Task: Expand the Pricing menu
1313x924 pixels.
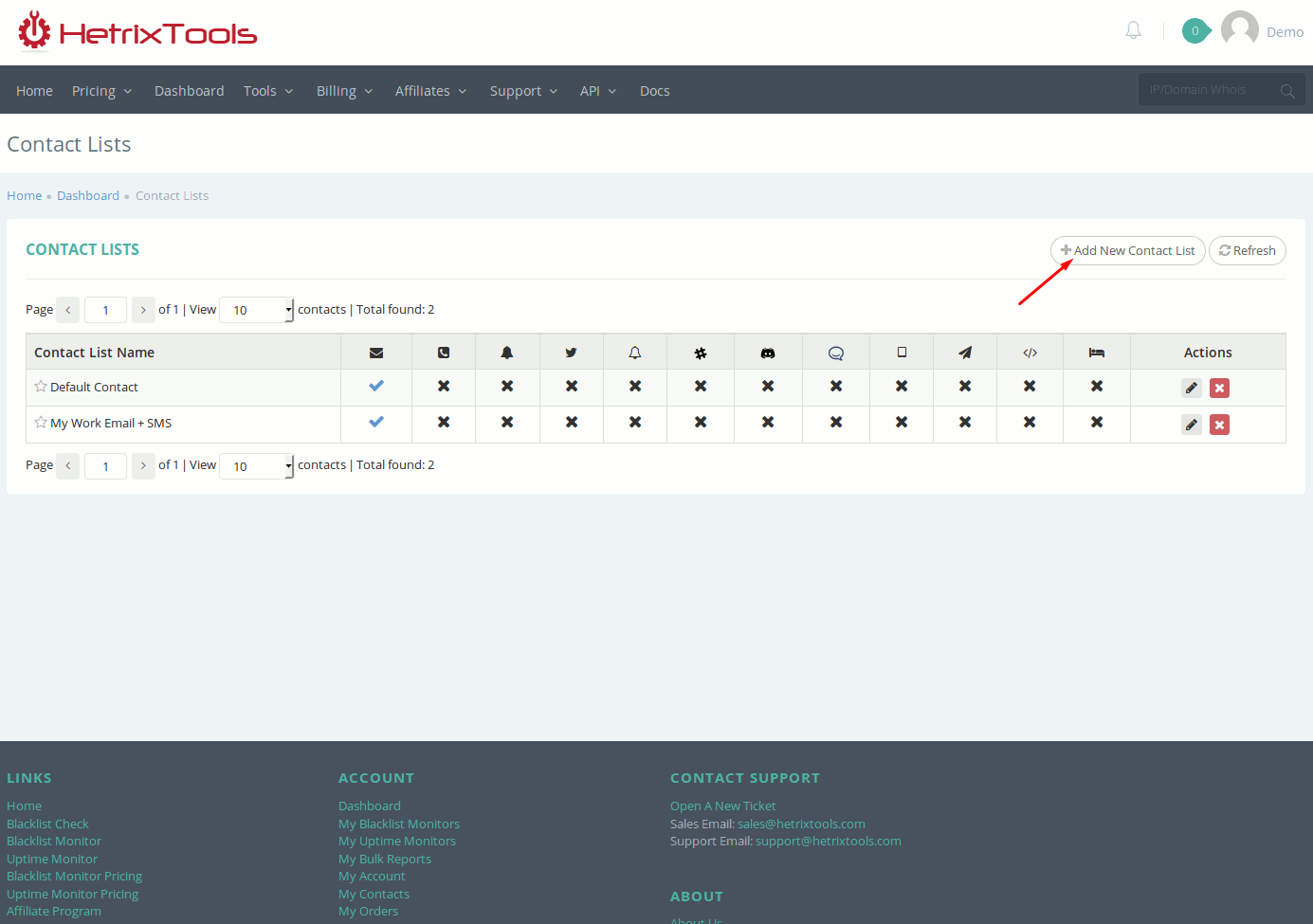Action: (x=101, y=91)
